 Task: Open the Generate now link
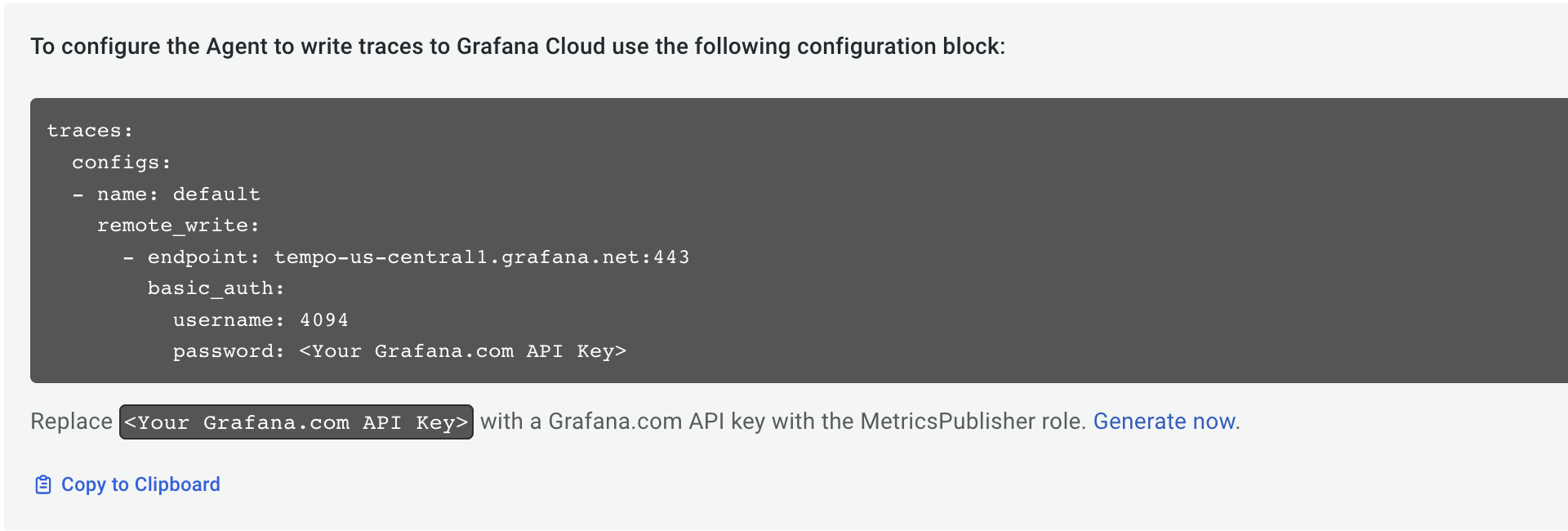1163,422
